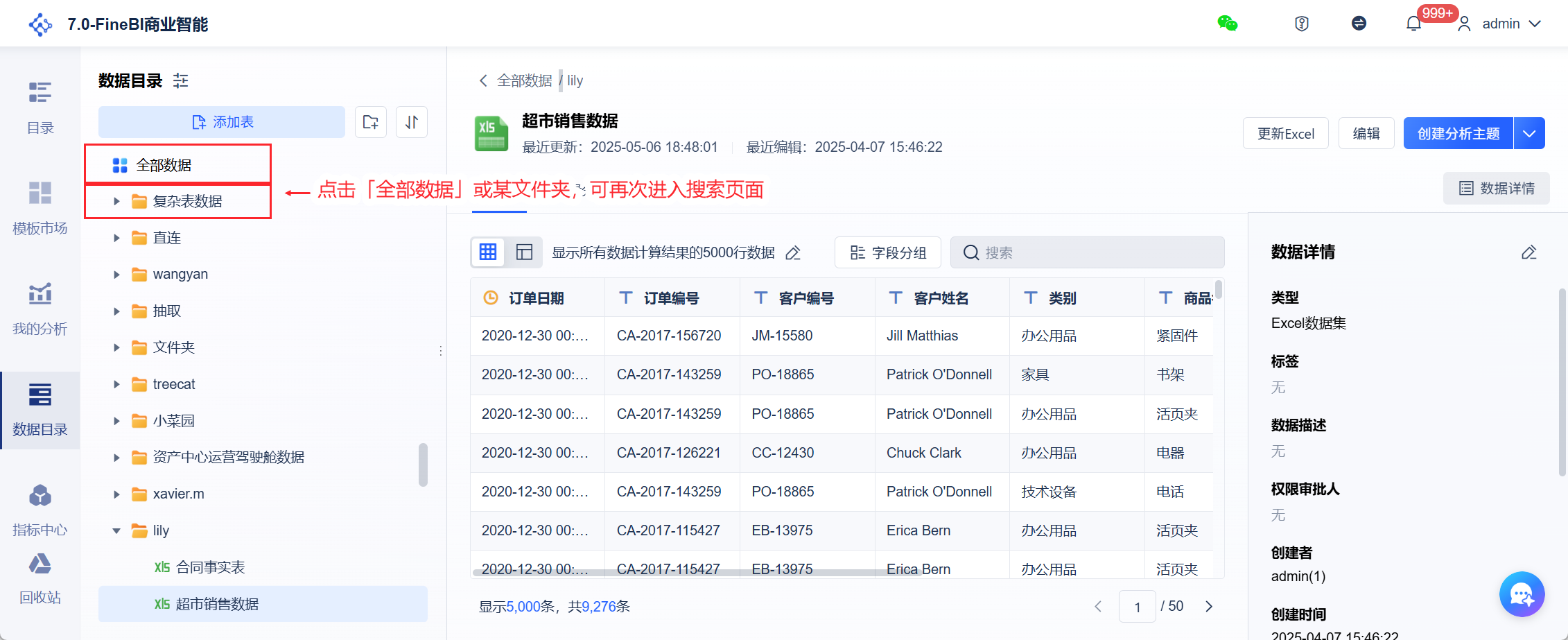Click the 订单日期 column time type icon

(490, 297)
